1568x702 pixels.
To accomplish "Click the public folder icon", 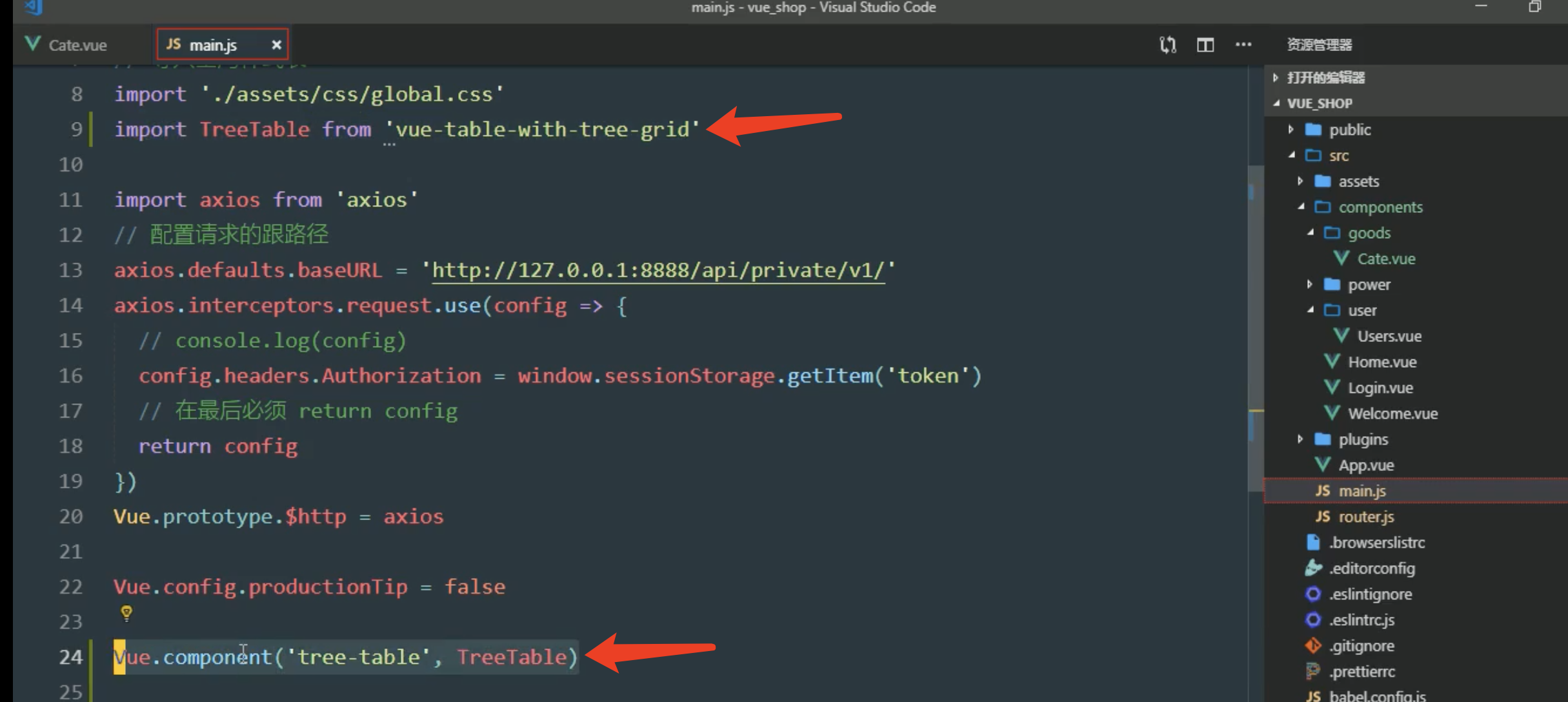I will tap(1313, 130).
